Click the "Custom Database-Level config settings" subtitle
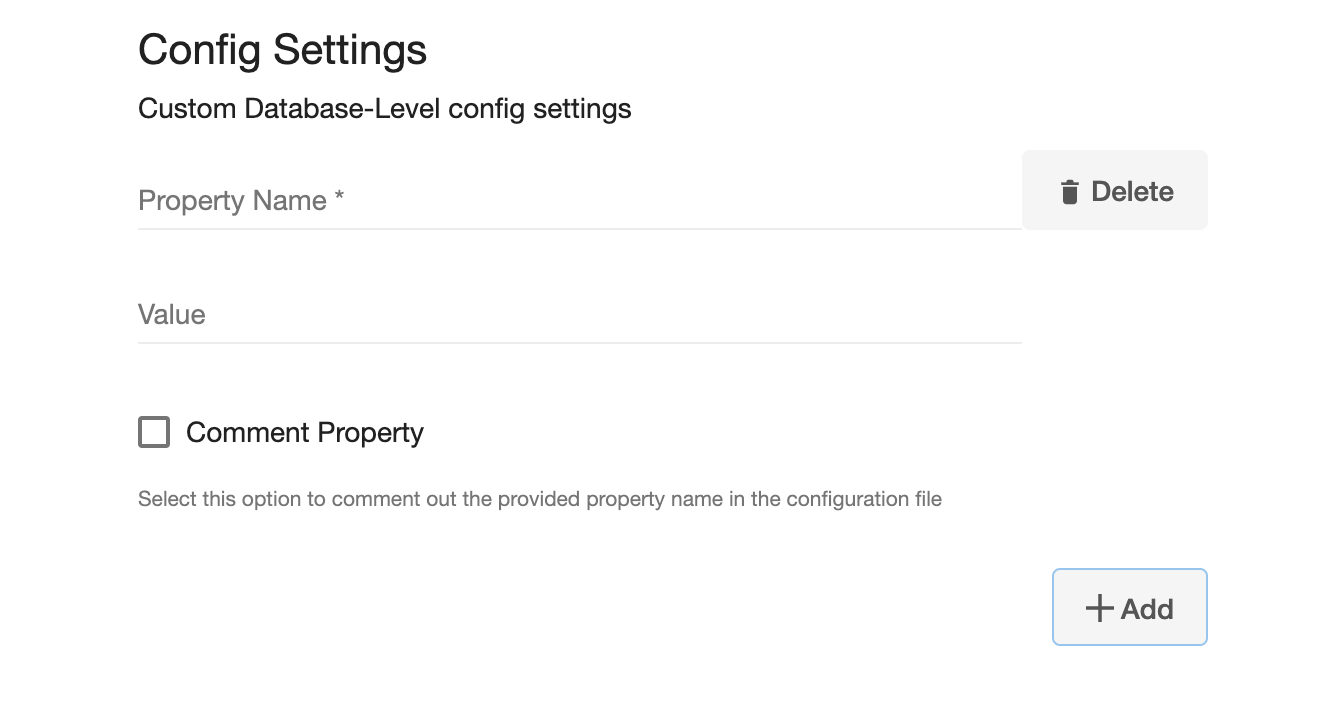This screenshot has height=722, width=1330. pos(384,108)
